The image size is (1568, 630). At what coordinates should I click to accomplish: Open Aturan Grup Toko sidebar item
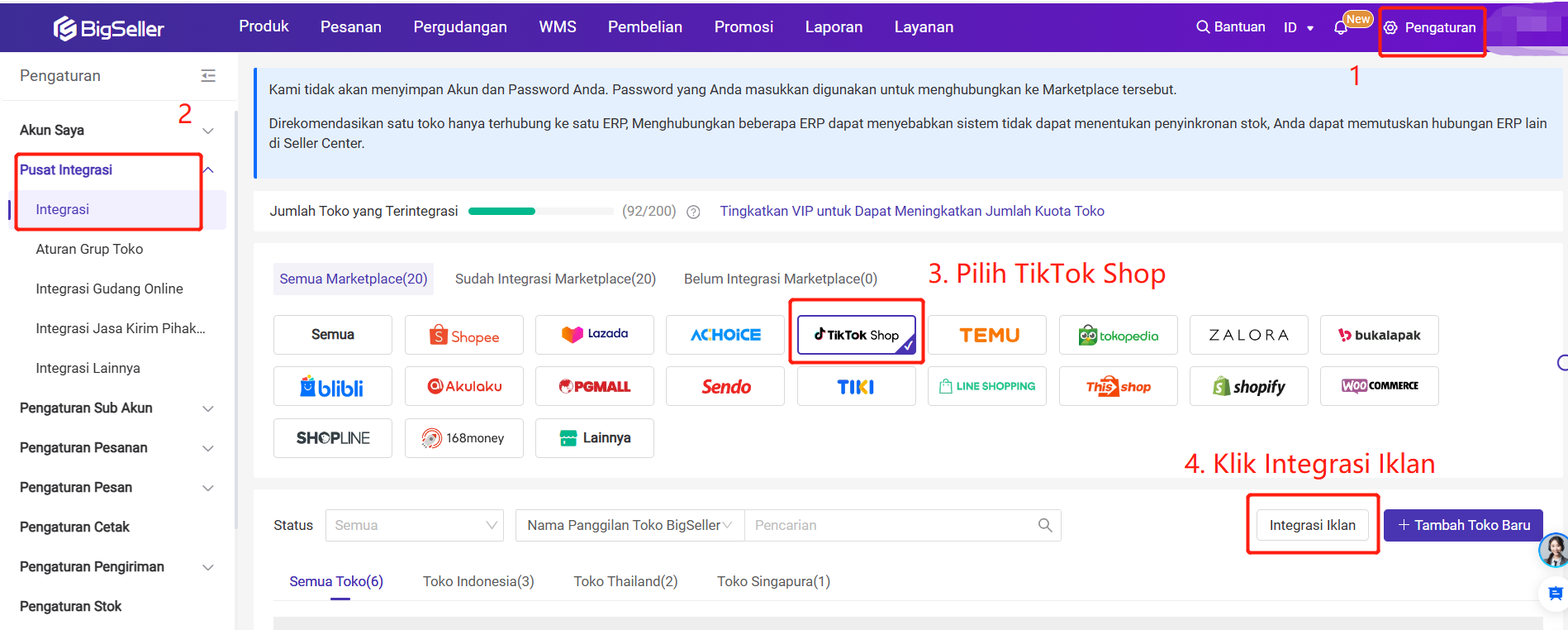(89, 250)
